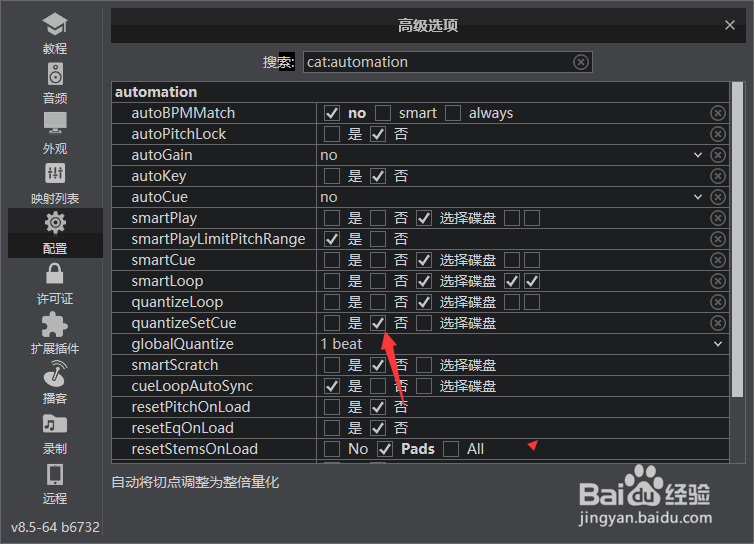Screen dimensions: 754x544
Task: Set smartPlay to 是
Action: [x=332, y=218]
